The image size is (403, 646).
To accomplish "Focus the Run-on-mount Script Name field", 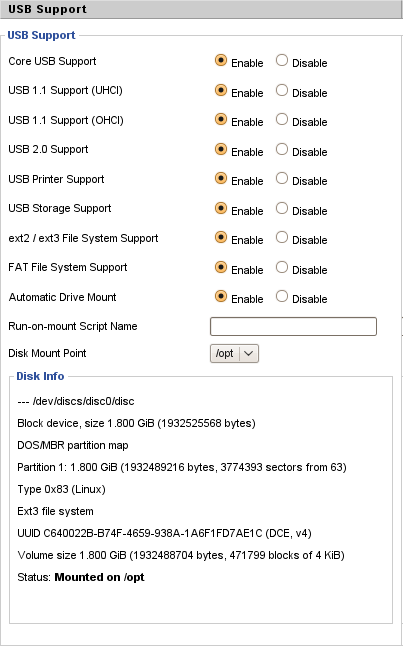I will click(x=293, y=326).
